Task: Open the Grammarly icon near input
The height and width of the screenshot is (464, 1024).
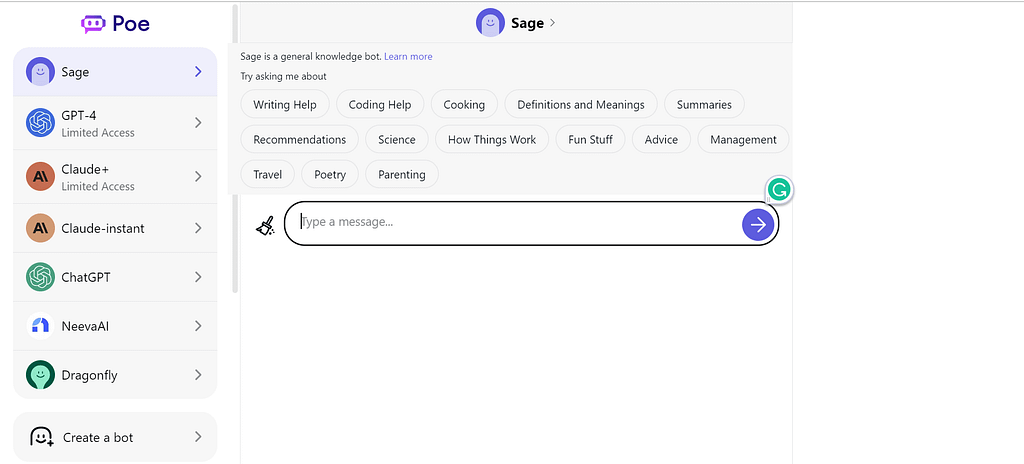Action: pos(778,190)
